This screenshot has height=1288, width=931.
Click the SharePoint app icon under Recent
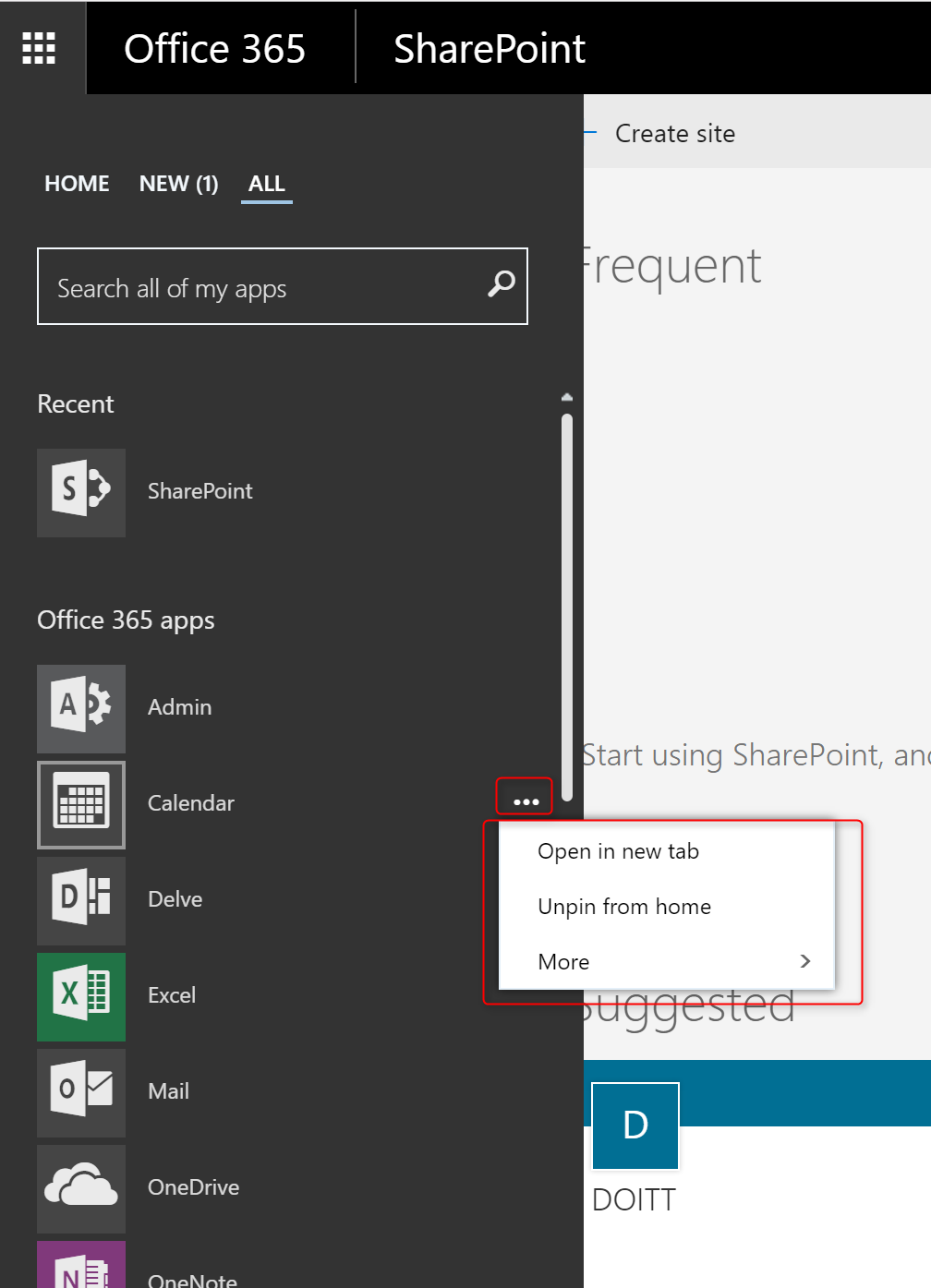81,492
